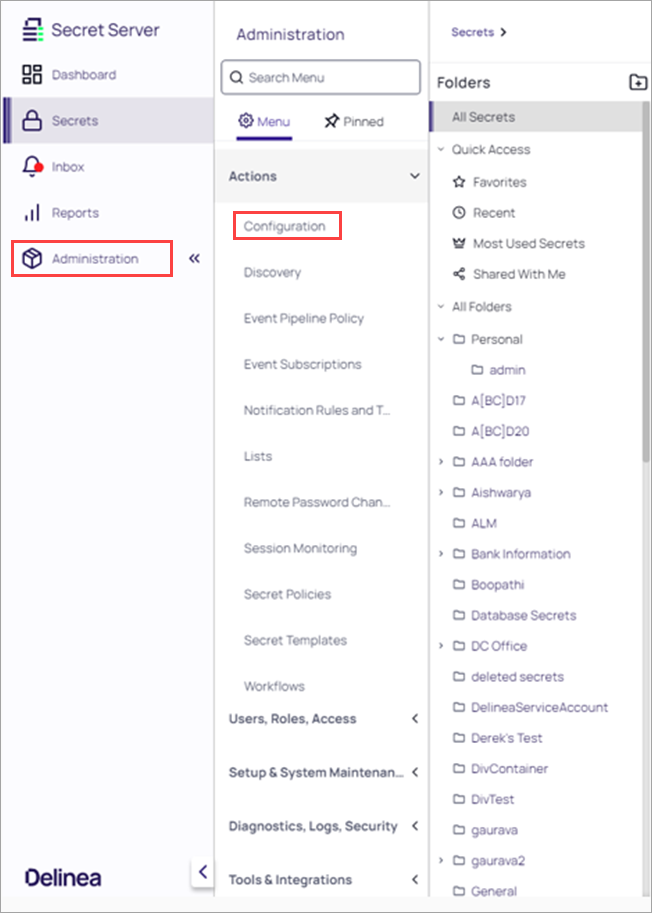The height and width of the screenshot is (913, 652).
Task: Switch to the Pinned tab
Action: click(353, 122)
